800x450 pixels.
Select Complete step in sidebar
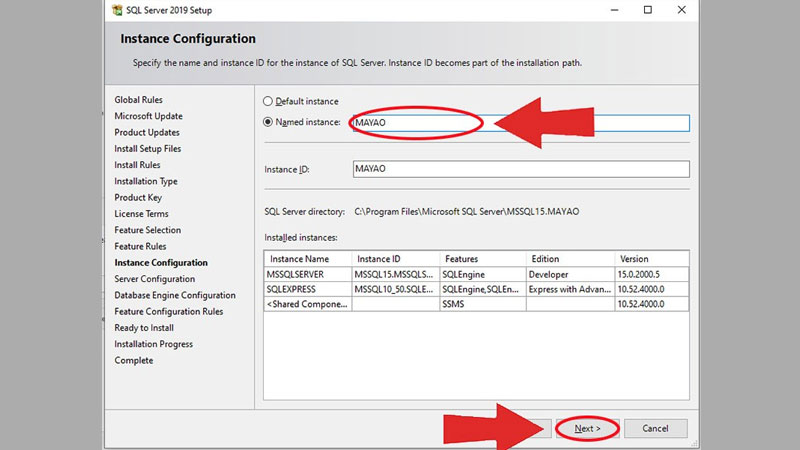(134, 361)
